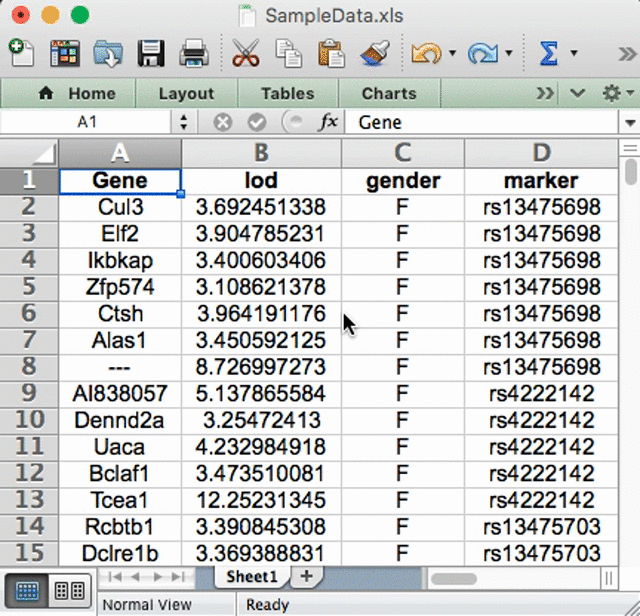The width and height of the screenshot is (640, 616).
Task: Show more toolbar items chevron
Action: (x=627, y=53)
